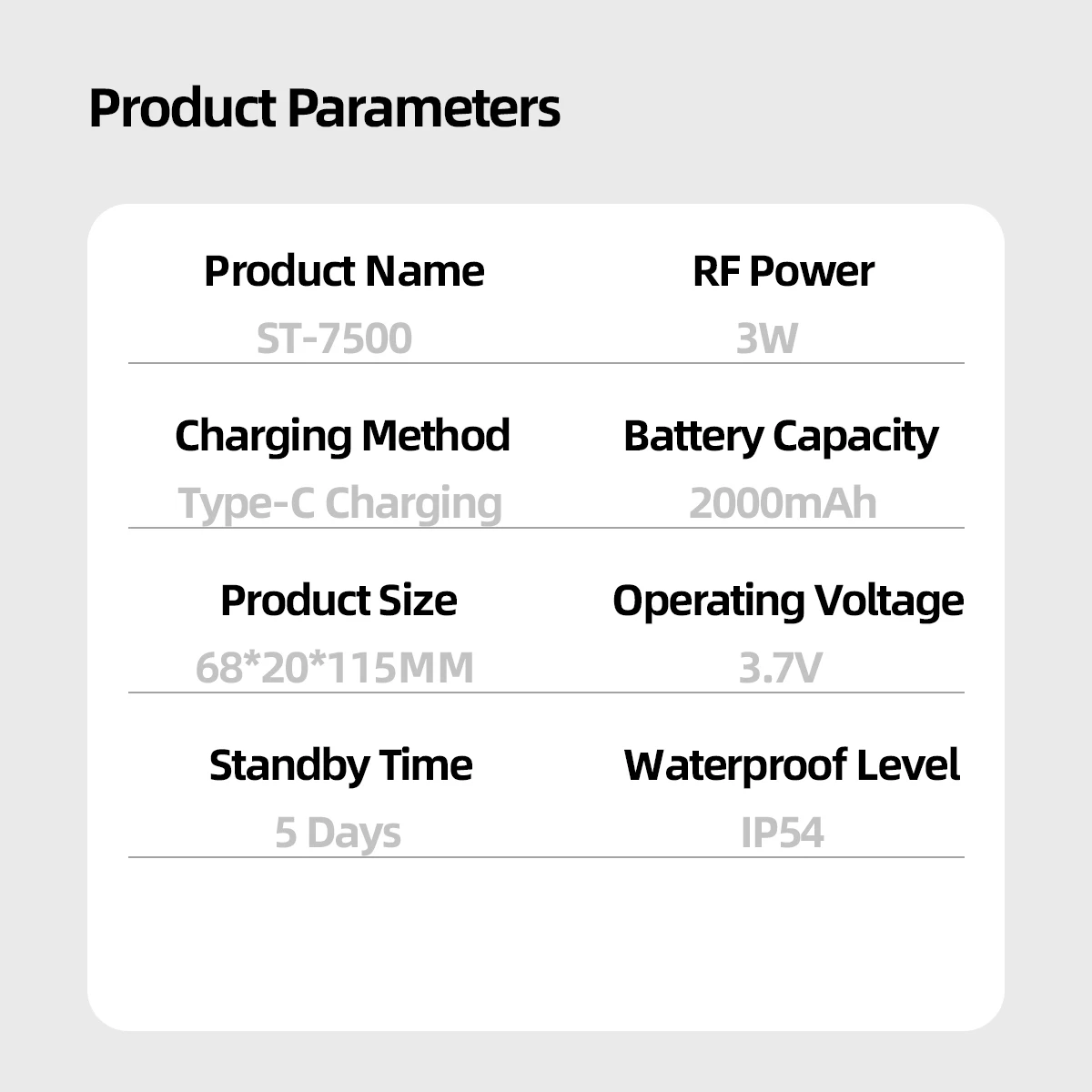This screenshot has height=1092, width=1092.
Task: Select the RF Power label
Action: 783,271
